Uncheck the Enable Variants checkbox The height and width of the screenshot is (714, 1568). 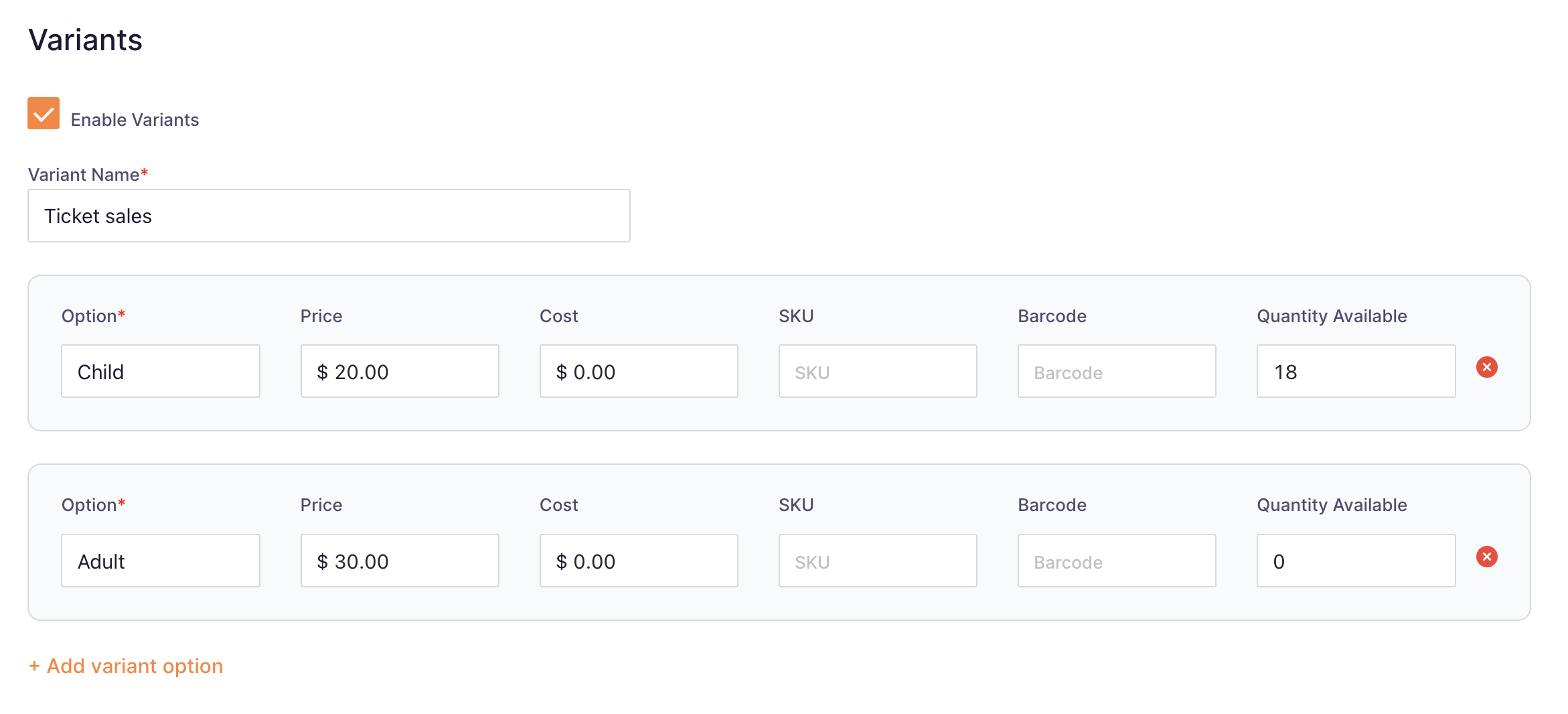coord(44,113)
